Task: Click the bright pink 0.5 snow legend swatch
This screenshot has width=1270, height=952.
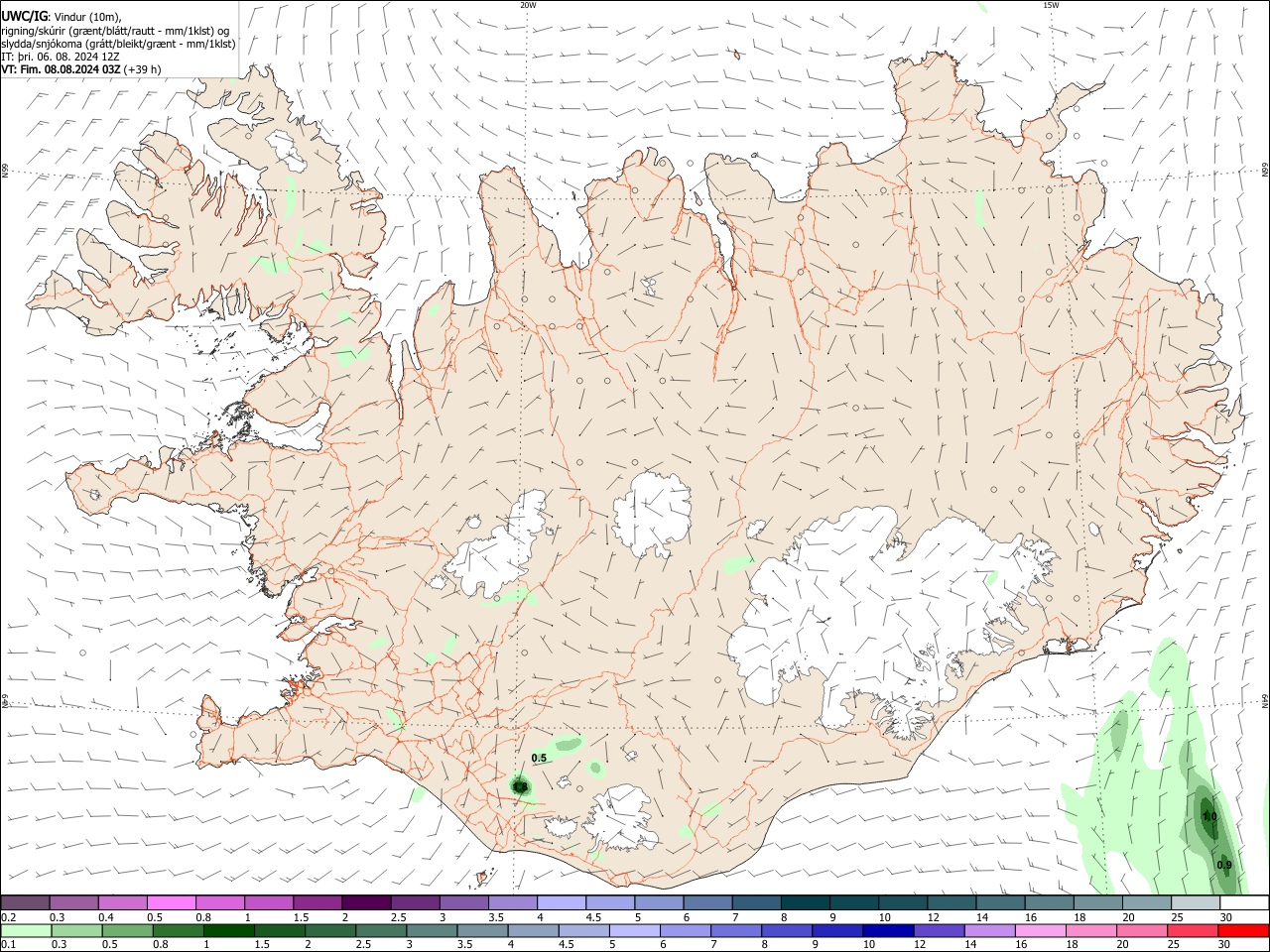Action: click(172, 902)
